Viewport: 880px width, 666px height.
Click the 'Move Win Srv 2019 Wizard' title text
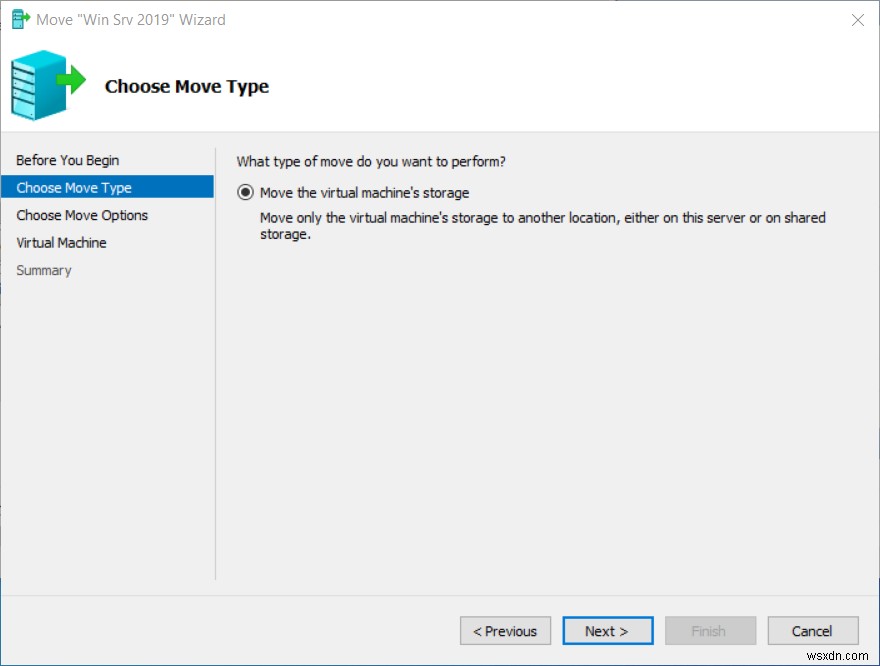point(131,19)
